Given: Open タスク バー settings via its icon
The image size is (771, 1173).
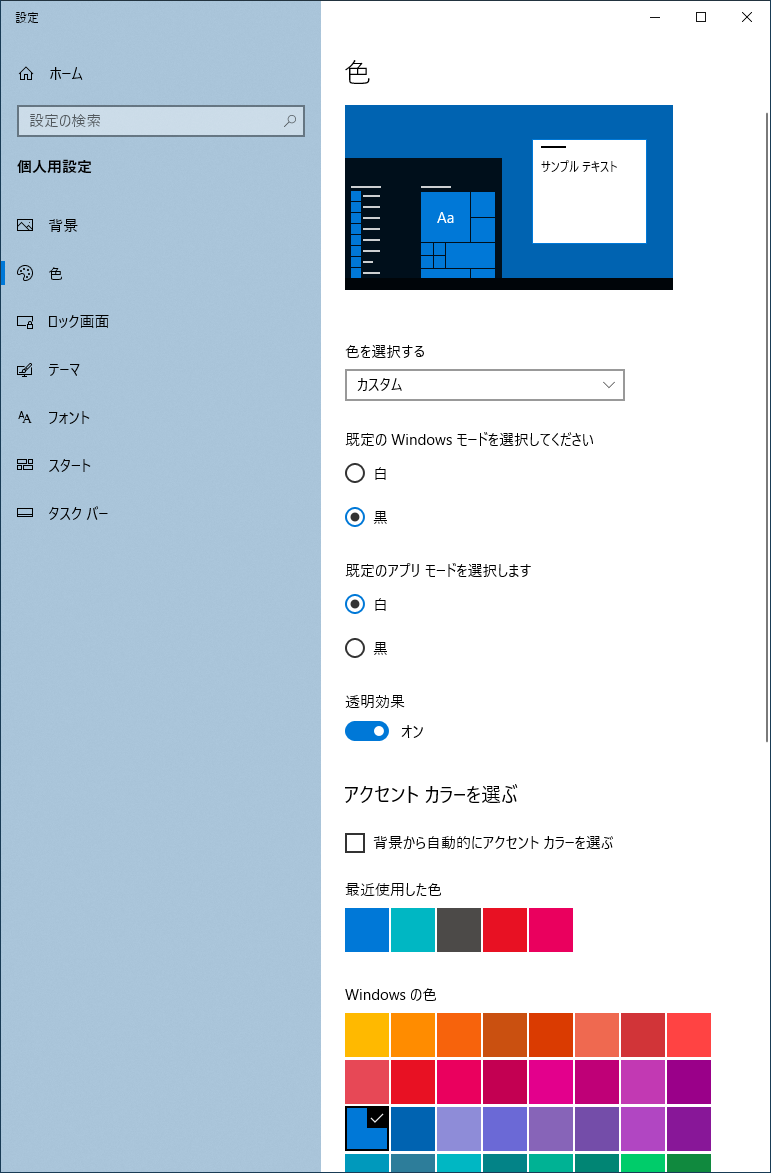Looking at the screenshot, I should pos(25,513).
